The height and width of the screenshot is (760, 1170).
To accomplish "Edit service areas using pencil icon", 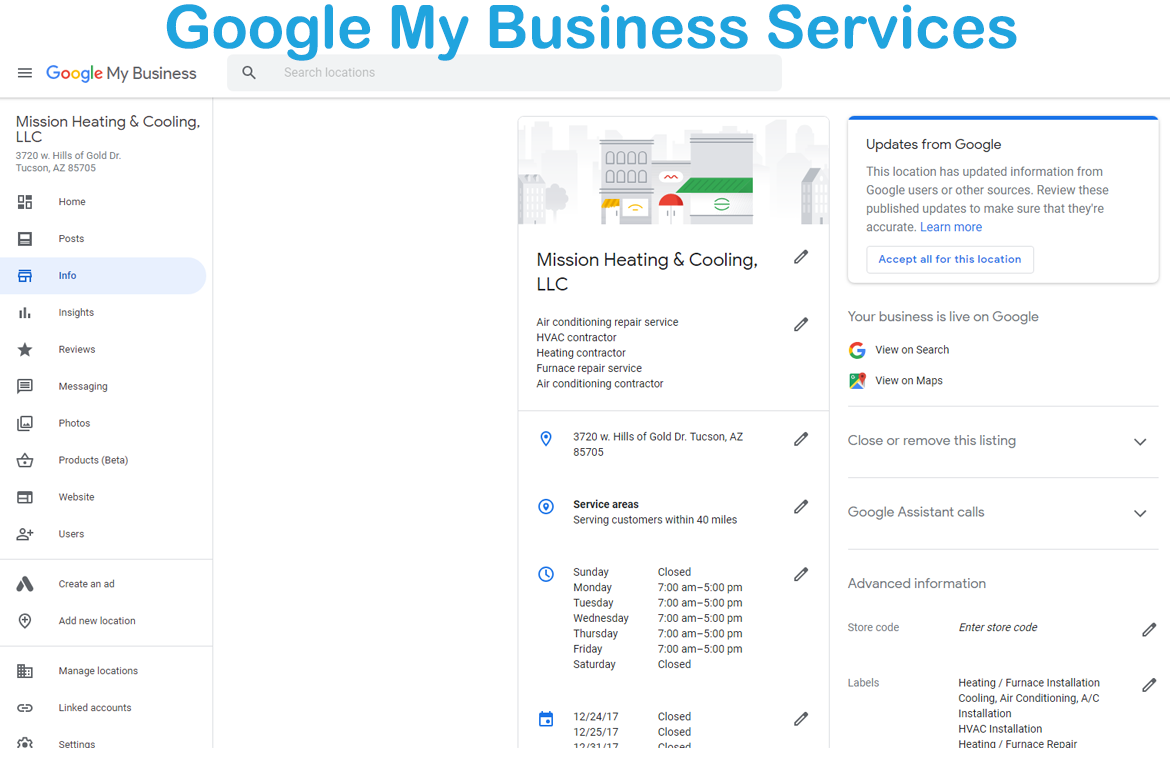I will 801,507.
